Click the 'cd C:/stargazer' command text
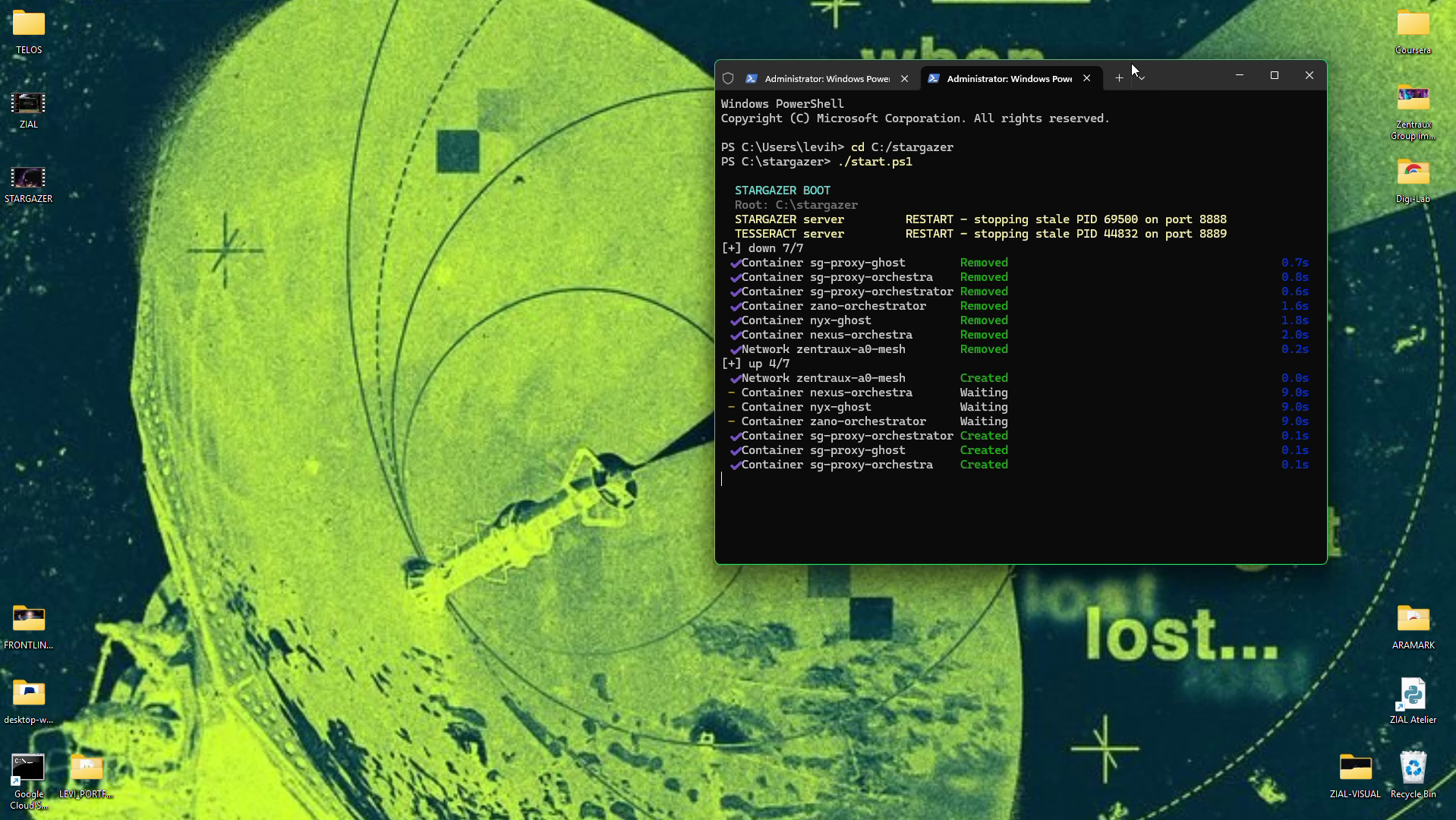 (902, 147)
